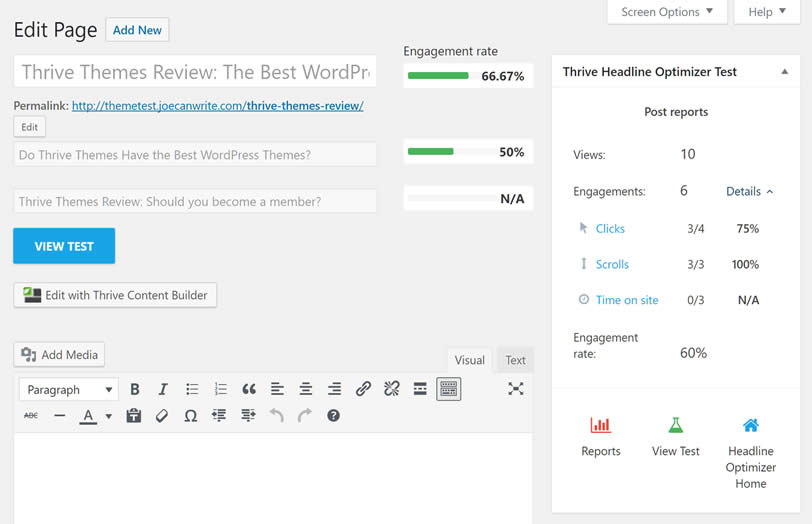Toggle italic formatting in editor toolbar

tap(163, 389)
